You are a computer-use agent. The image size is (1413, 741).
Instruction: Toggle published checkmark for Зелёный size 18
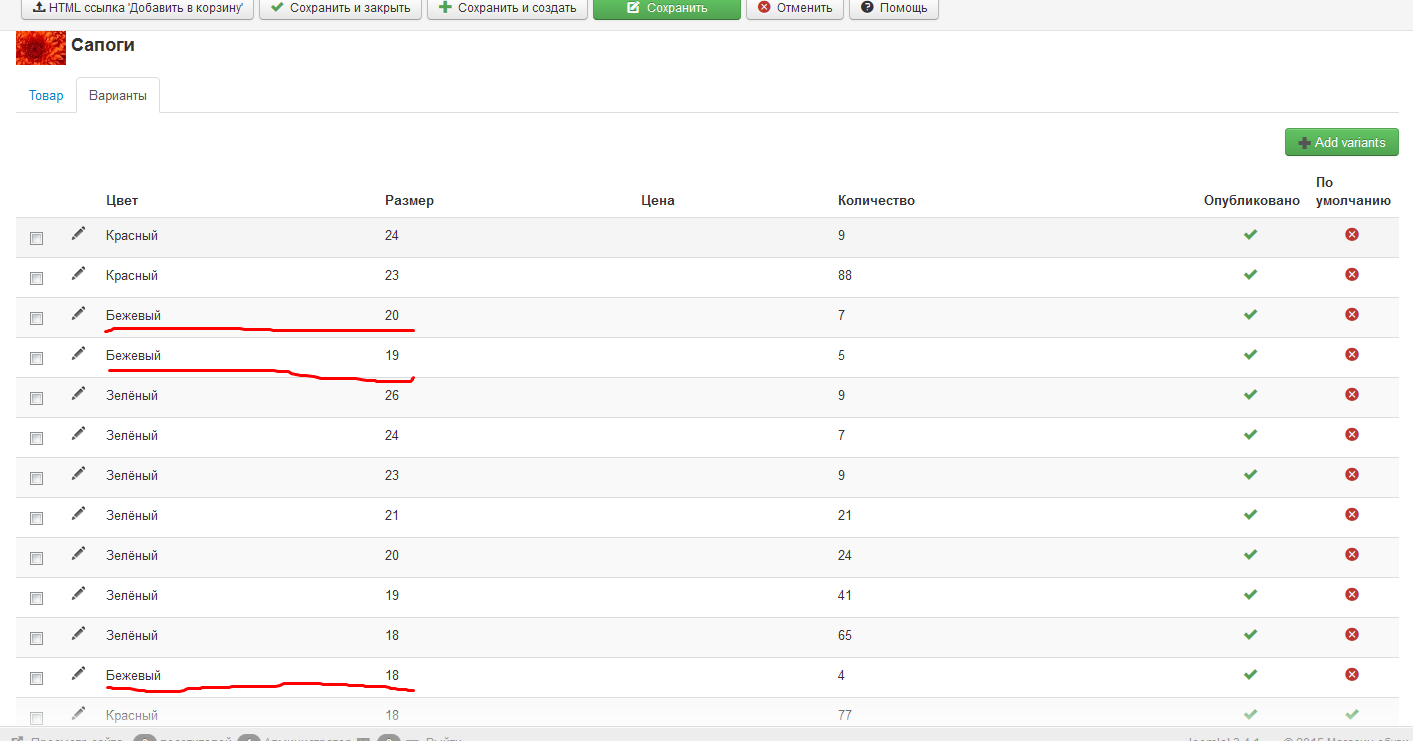(x=1250, y=635)
